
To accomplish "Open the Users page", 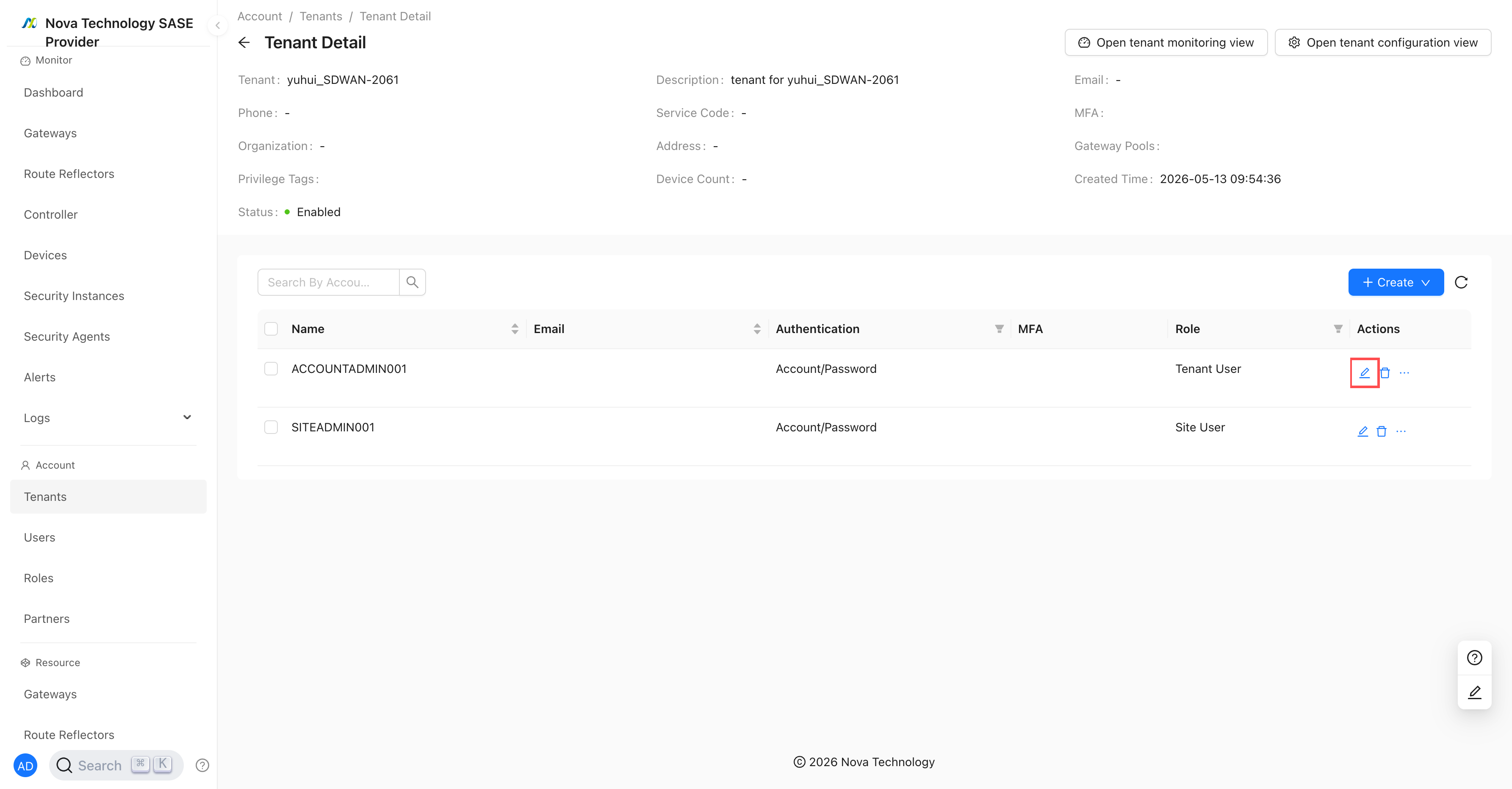I will [108, 538].
